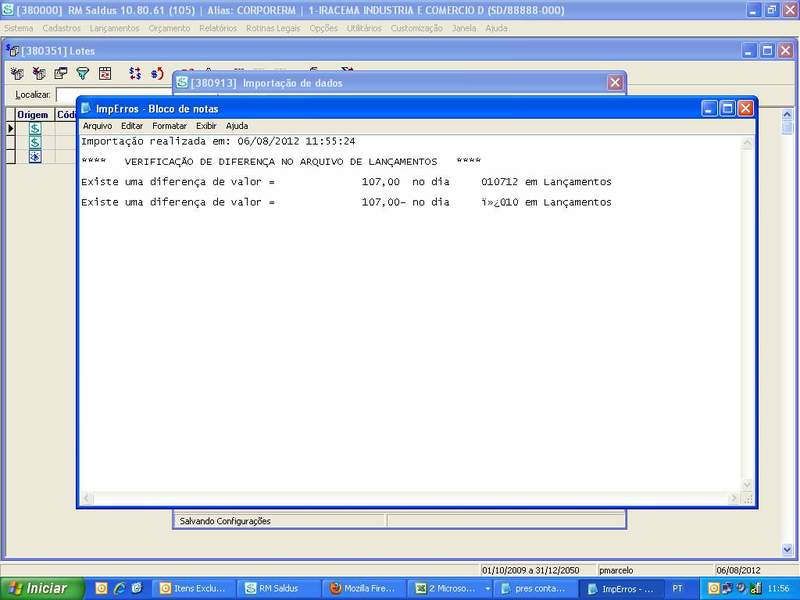Select the first row Origem dollar icon
The height and width of the screenshot is (600, 800).
coord(35,128)
